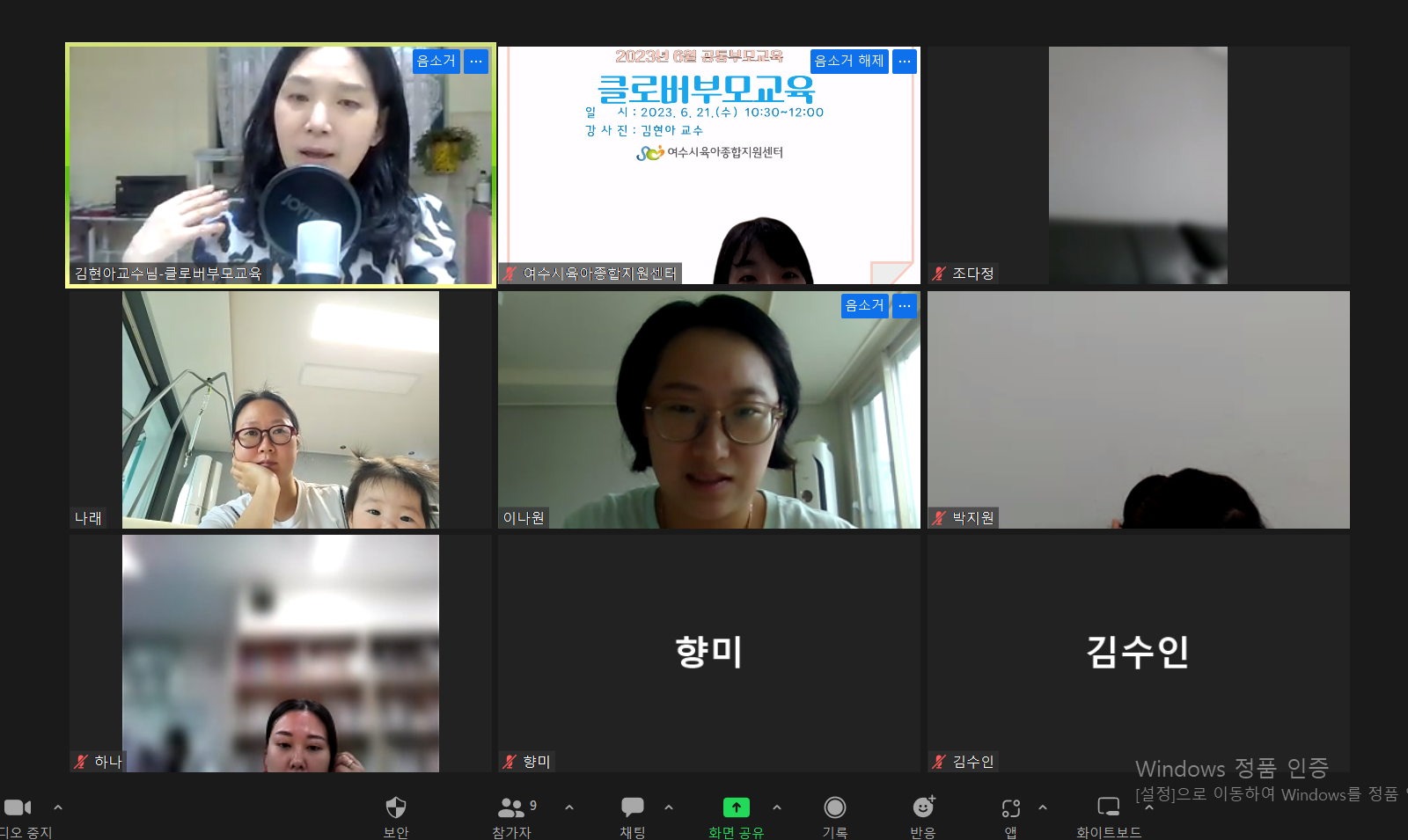1408x840 pixels.
Task: Click the 이나원 name label
Action: pyautogui.click(x=524, y=518)
